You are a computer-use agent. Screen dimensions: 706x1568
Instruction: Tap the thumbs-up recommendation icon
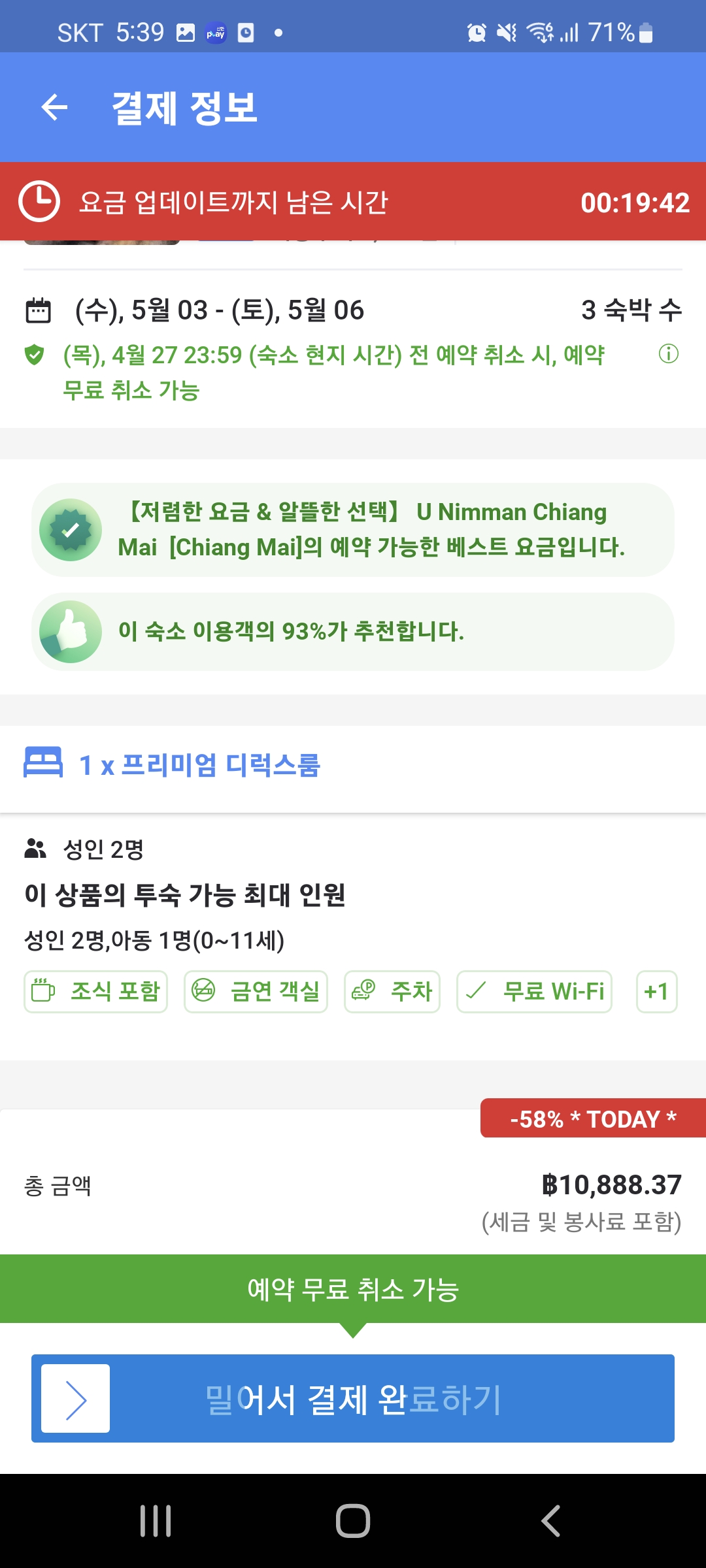[71, 632]
